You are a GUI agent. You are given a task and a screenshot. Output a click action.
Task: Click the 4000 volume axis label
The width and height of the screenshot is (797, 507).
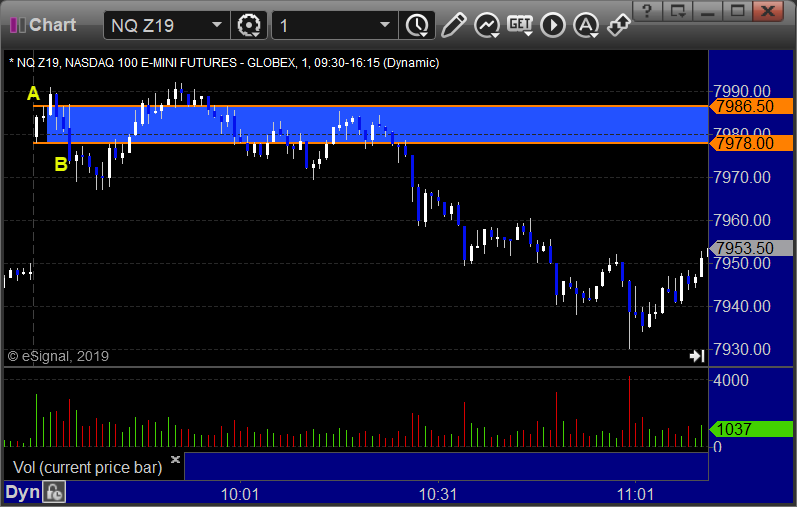click(730, 380)
